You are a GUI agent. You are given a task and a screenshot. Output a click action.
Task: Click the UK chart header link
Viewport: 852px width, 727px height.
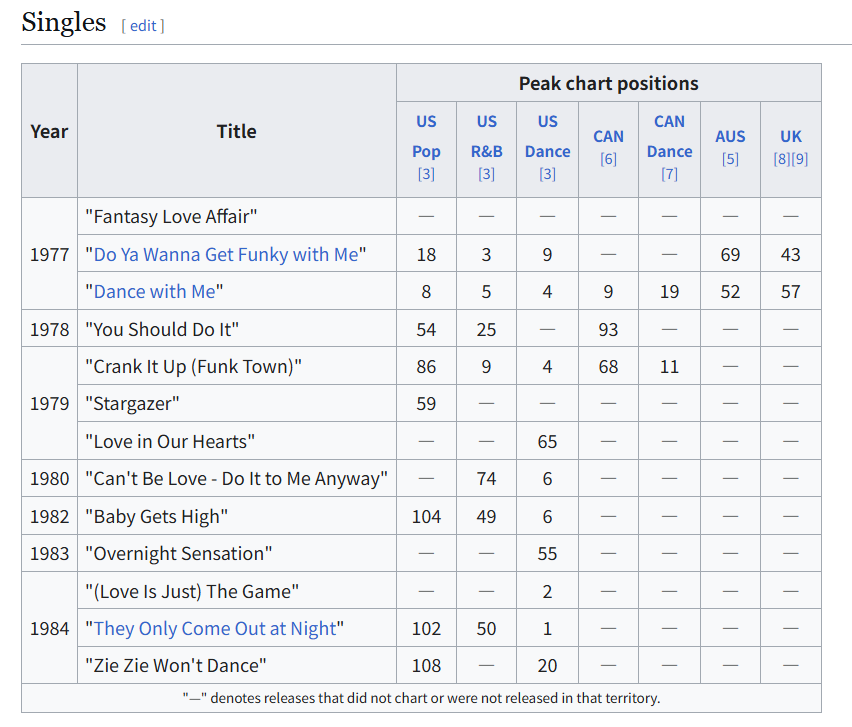tap(791, 136)
